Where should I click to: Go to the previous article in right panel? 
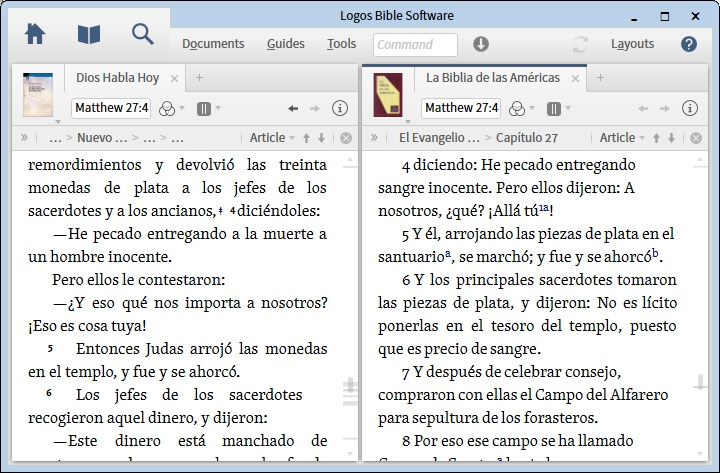656,138
